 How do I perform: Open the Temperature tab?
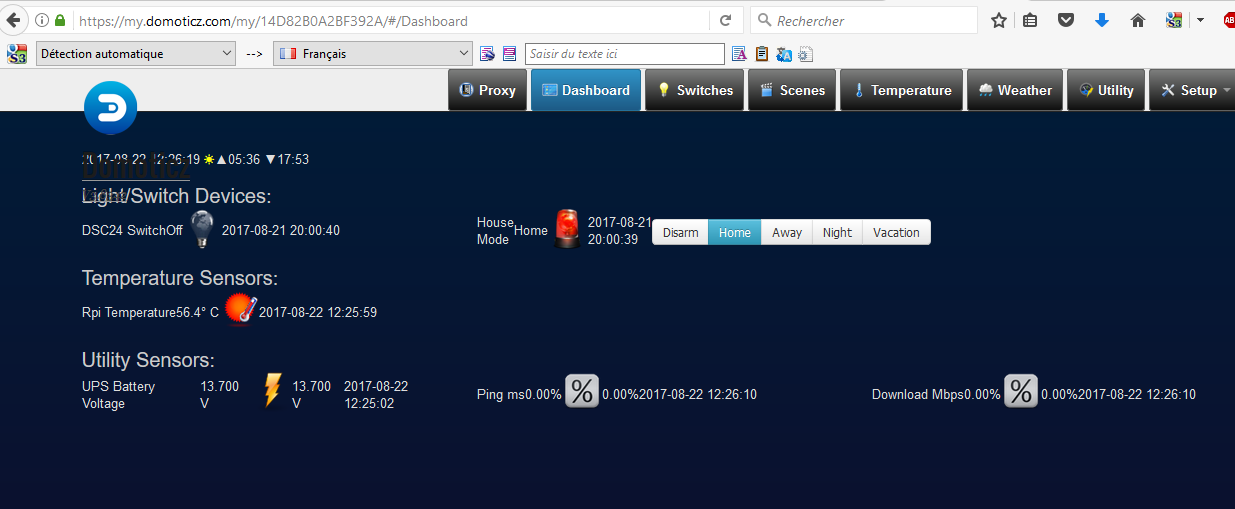[x=902, y=90]
